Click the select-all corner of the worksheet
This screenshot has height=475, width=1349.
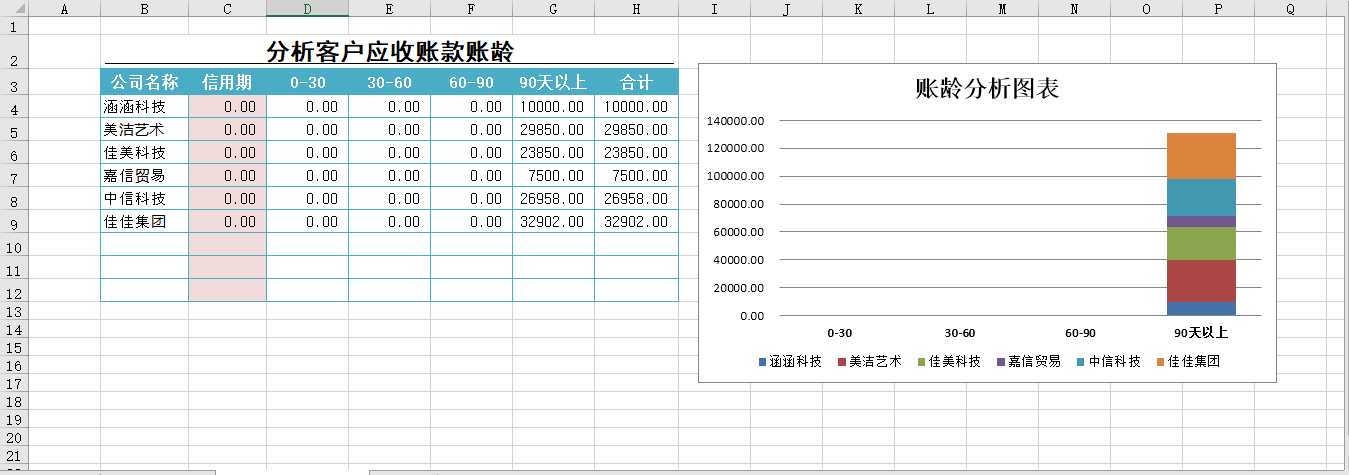13,9
